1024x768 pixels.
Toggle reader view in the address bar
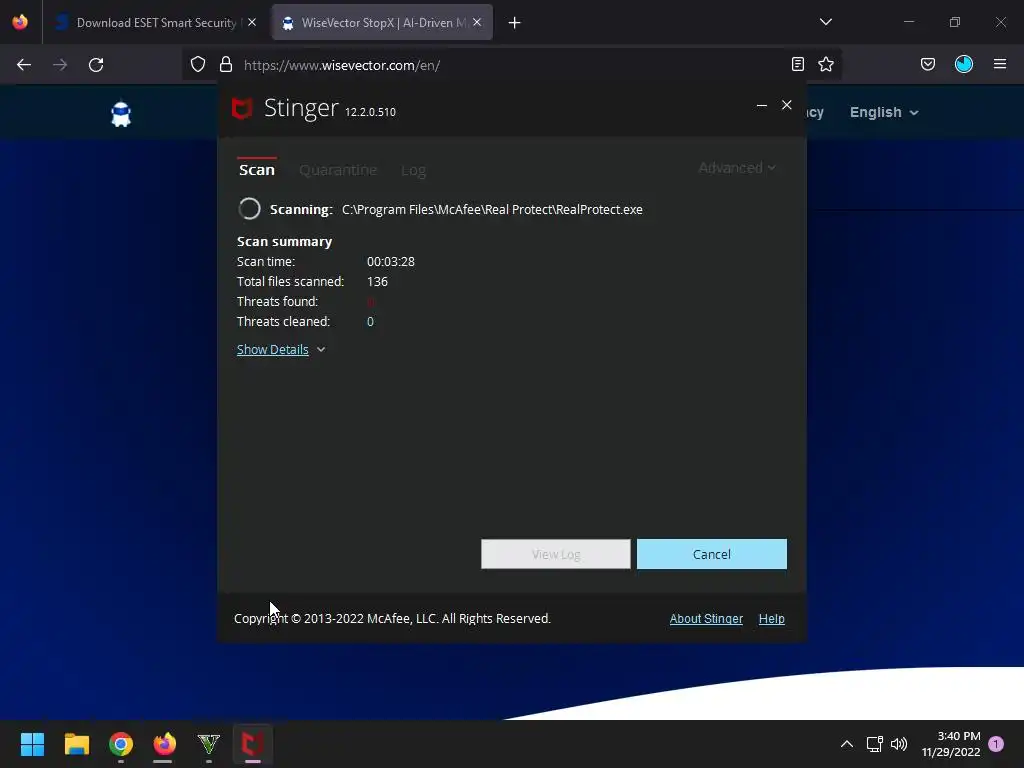(797, 64)
